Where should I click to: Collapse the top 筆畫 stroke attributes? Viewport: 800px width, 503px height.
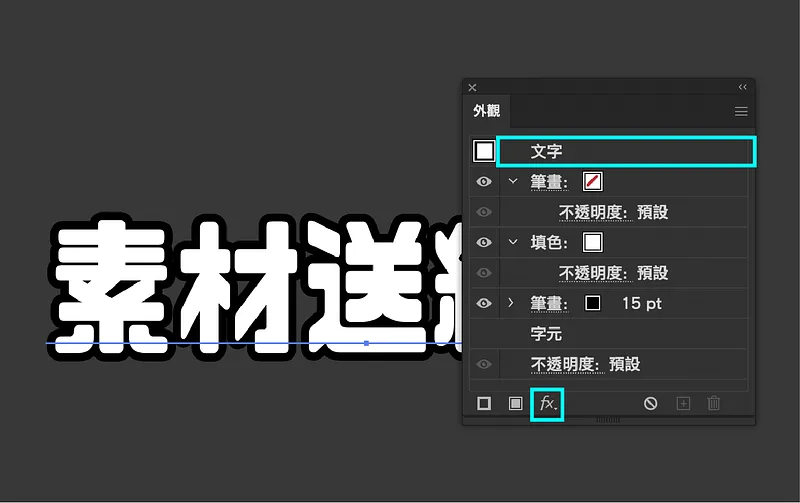[x=513, y=181]
